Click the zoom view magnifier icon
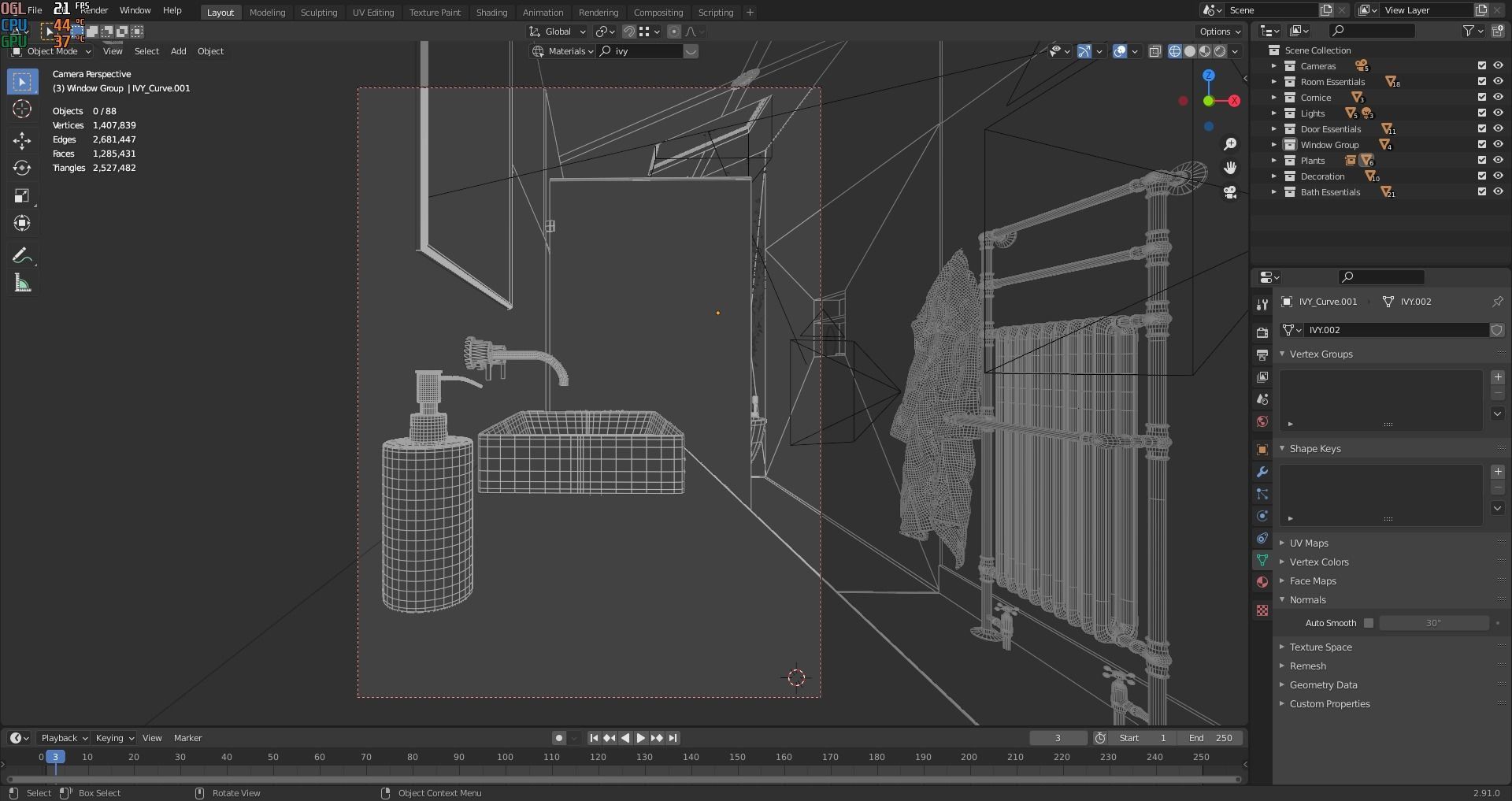Viewport: 1512px width, 801px height. (1230, 144)
